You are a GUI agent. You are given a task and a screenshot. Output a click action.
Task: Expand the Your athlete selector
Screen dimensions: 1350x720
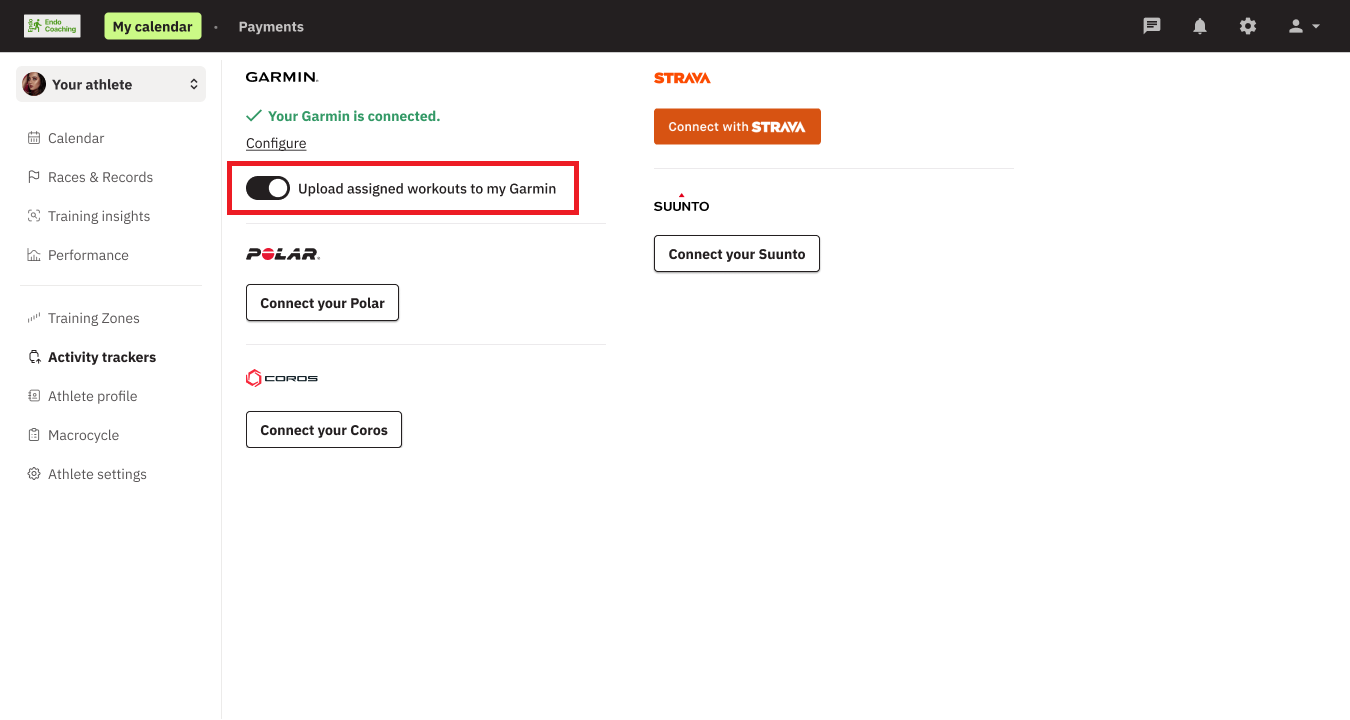coord(111,84)
